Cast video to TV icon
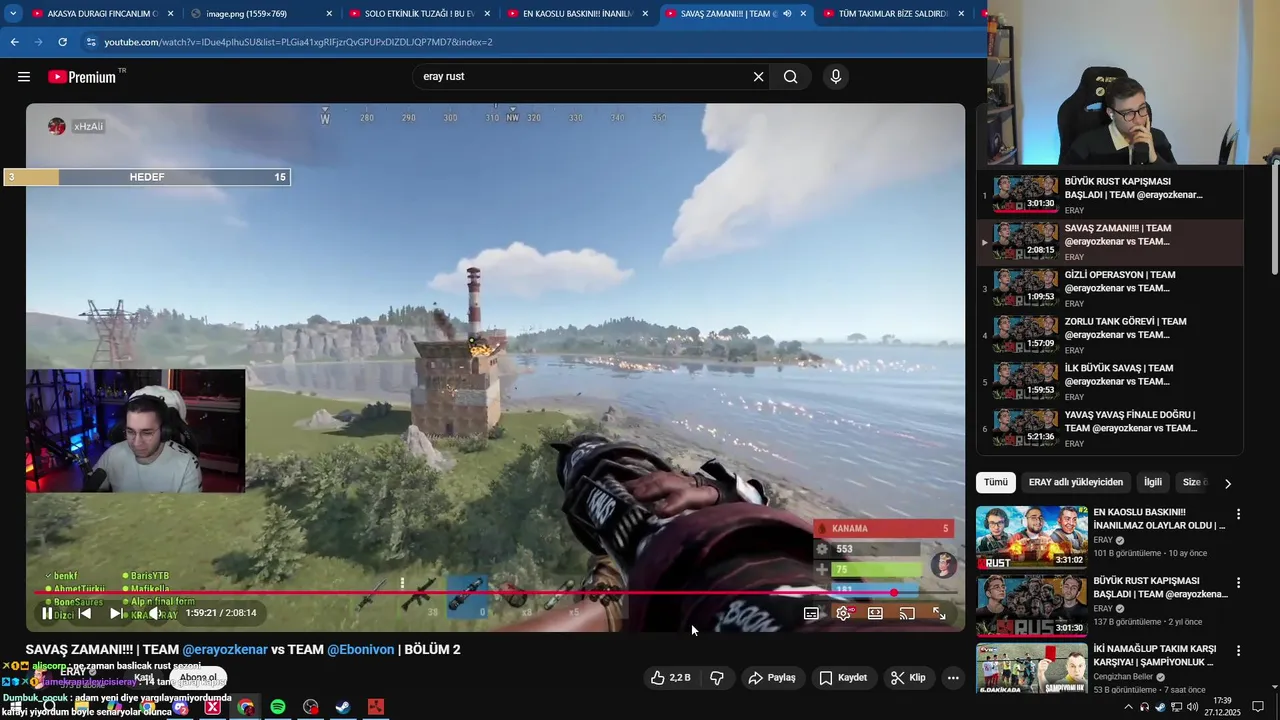This screenshot has height=720, width=1280. pos(907,613)
